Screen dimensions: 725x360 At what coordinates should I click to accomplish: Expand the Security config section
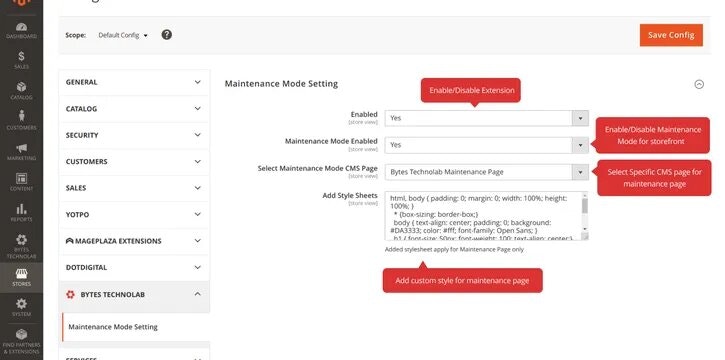(x=134, y=135)
